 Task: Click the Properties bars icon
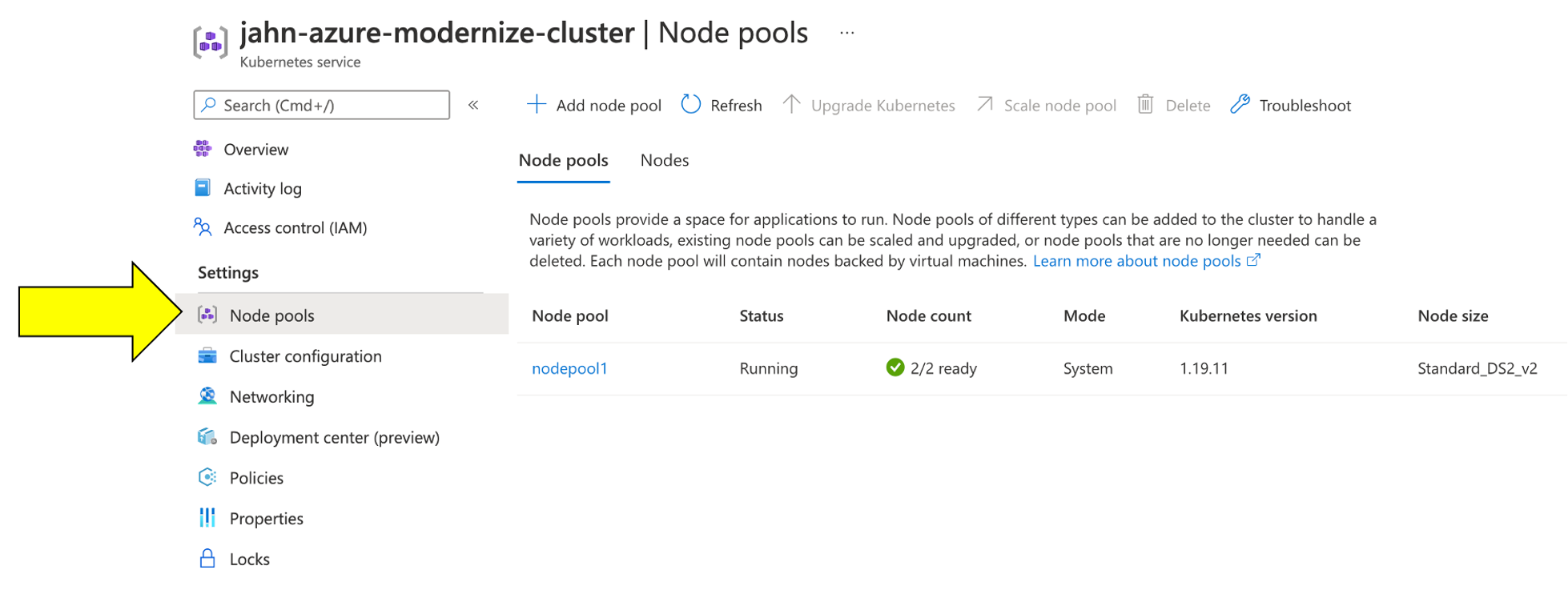[207, 518]
